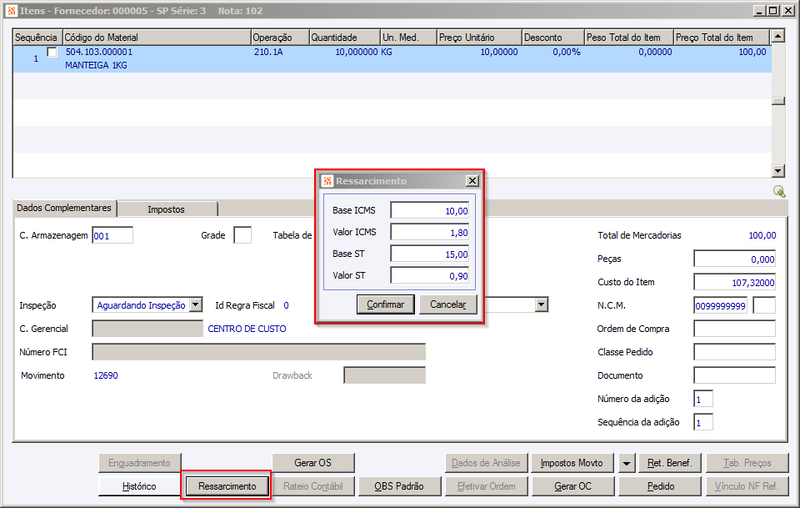Click the Valor ICMS input field

pos(430,232)
